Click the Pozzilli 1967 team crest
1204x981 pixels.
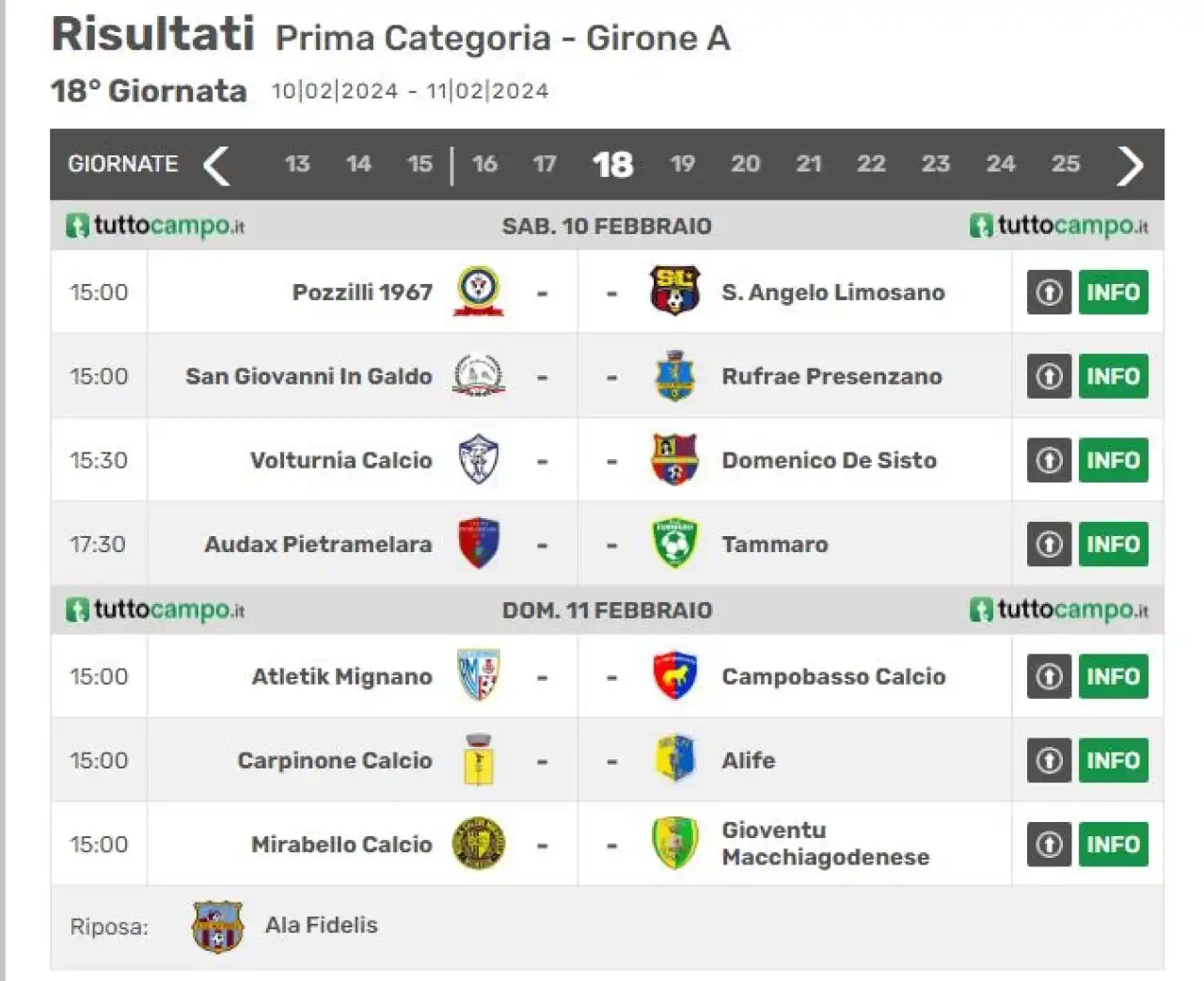[479, 292]
